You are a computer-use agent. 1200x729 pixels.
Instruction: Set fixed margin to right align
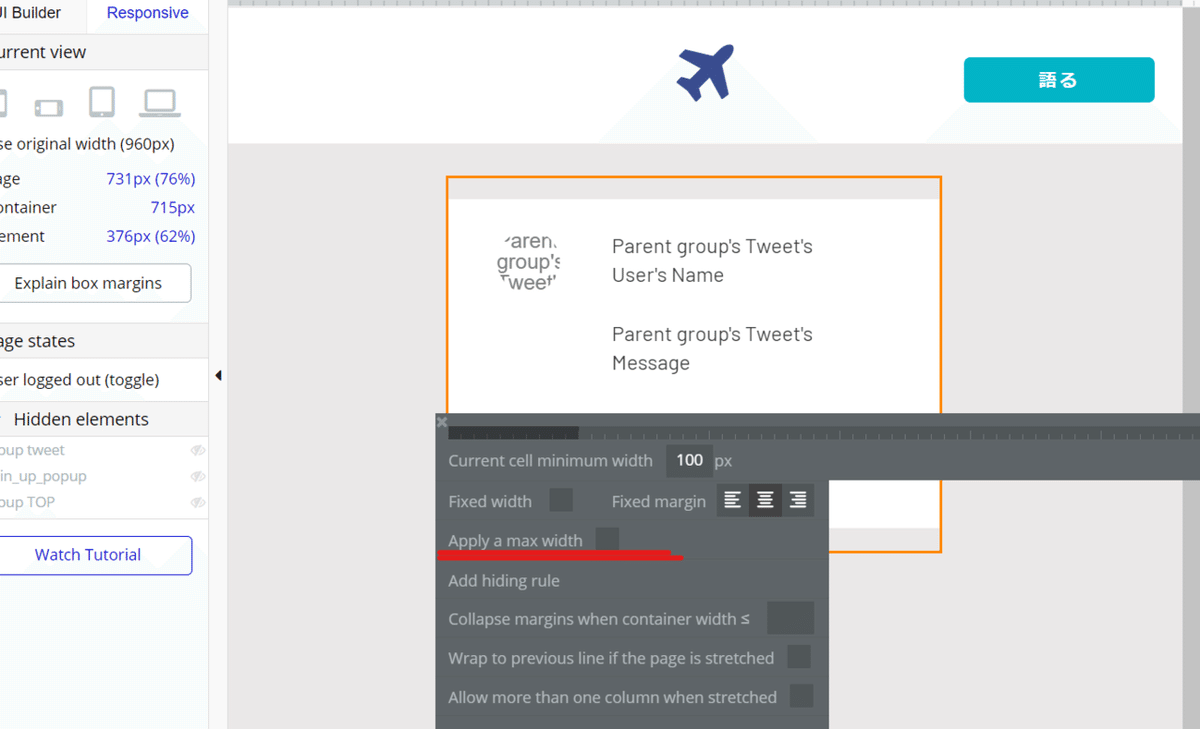[x=797, y=500]
